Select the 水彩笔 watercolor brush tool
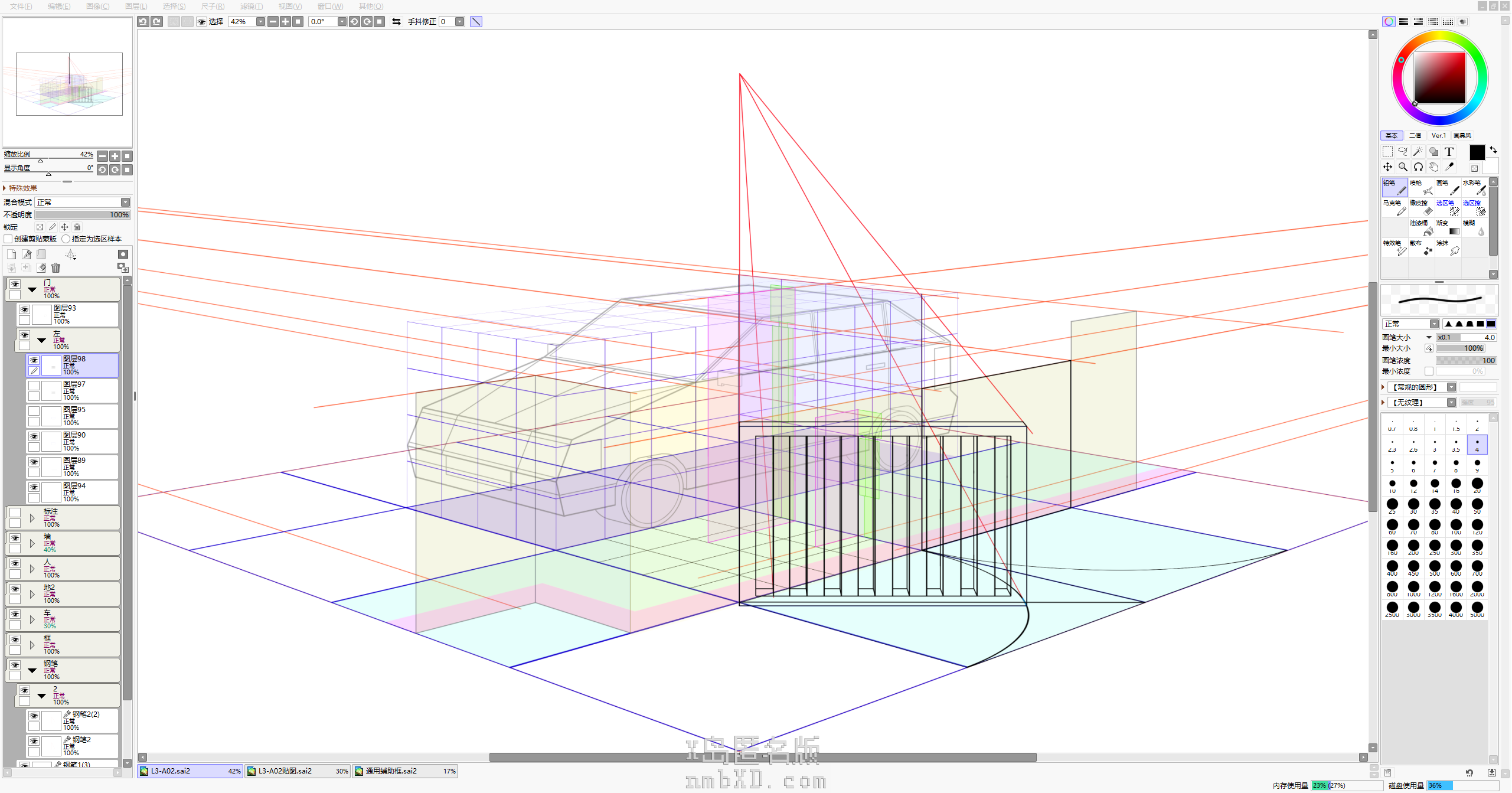 coord(1474,187)
